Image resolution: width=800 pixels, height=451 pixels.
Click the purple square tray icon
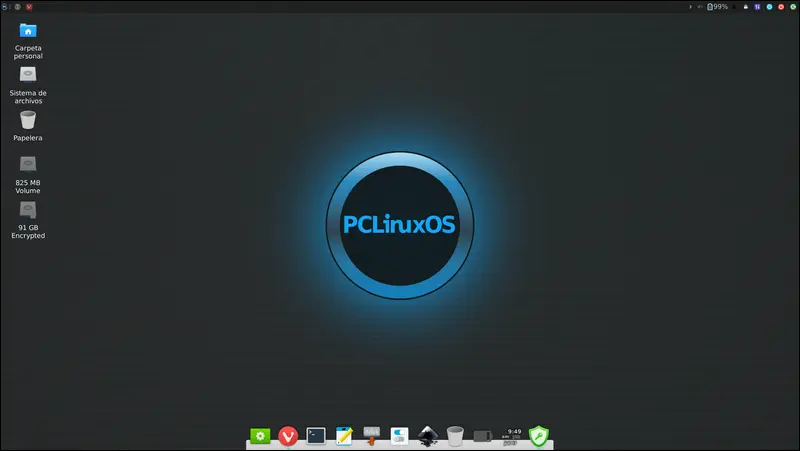point(757,7)
